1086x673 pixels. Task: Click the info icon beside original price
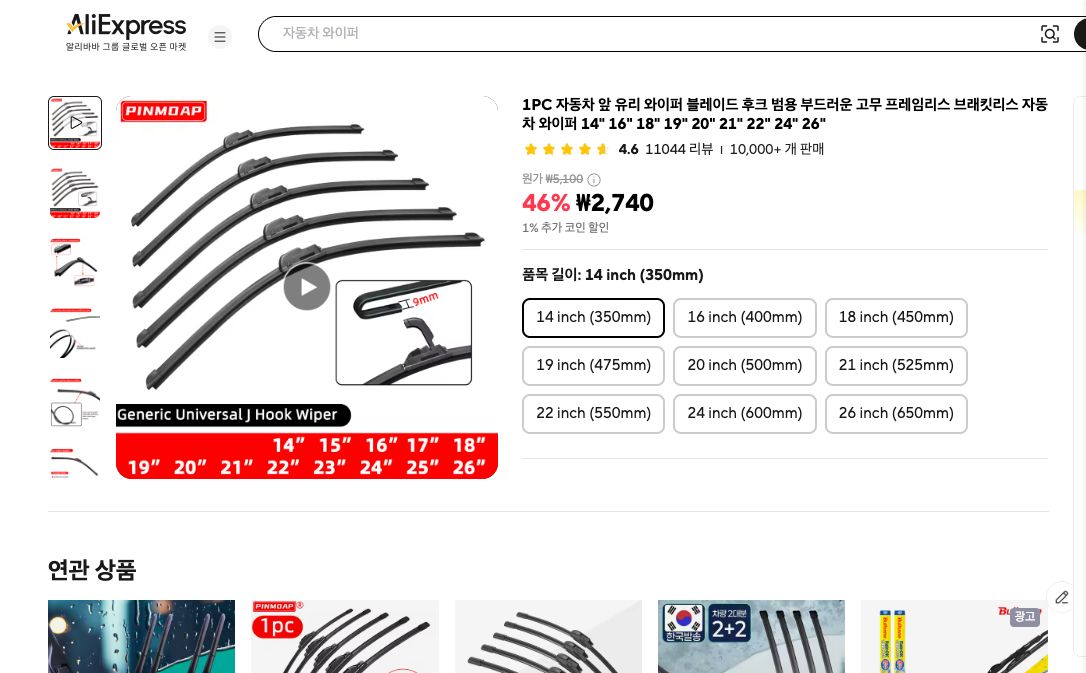click(x=594, y=180)
